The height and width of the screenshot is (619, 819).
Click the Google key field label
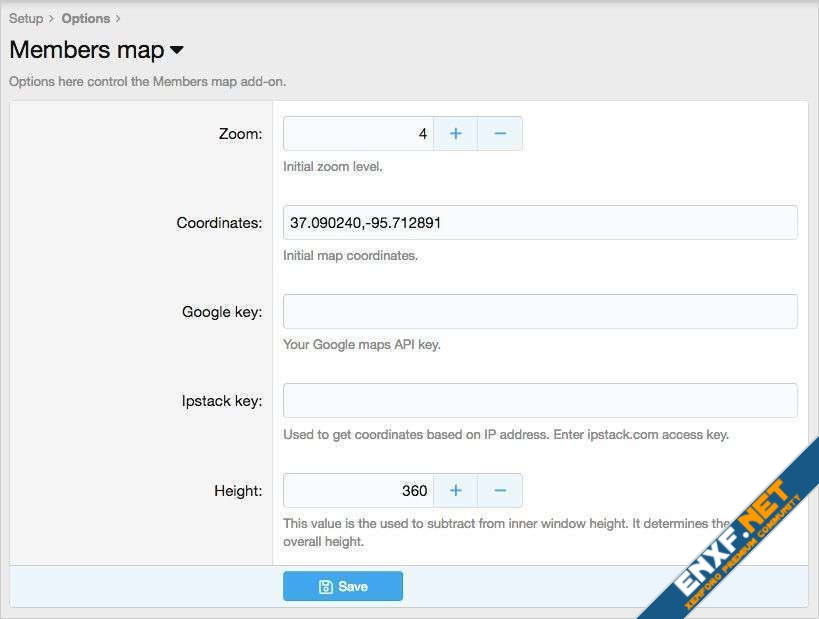pyautogui.click(x=222, y=312)
